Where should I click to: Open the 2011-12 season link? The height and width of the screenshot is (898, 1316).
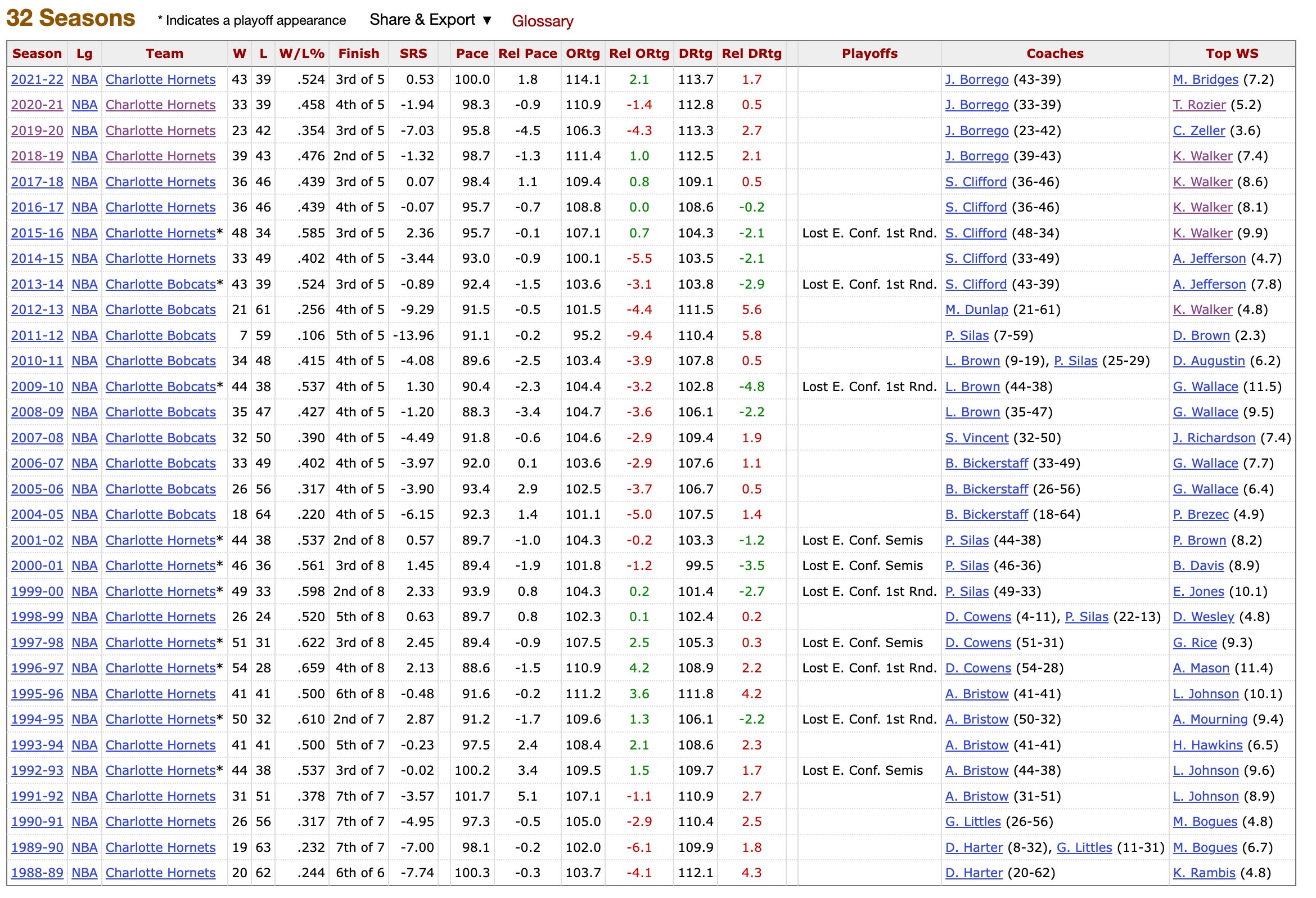(37, 336)
